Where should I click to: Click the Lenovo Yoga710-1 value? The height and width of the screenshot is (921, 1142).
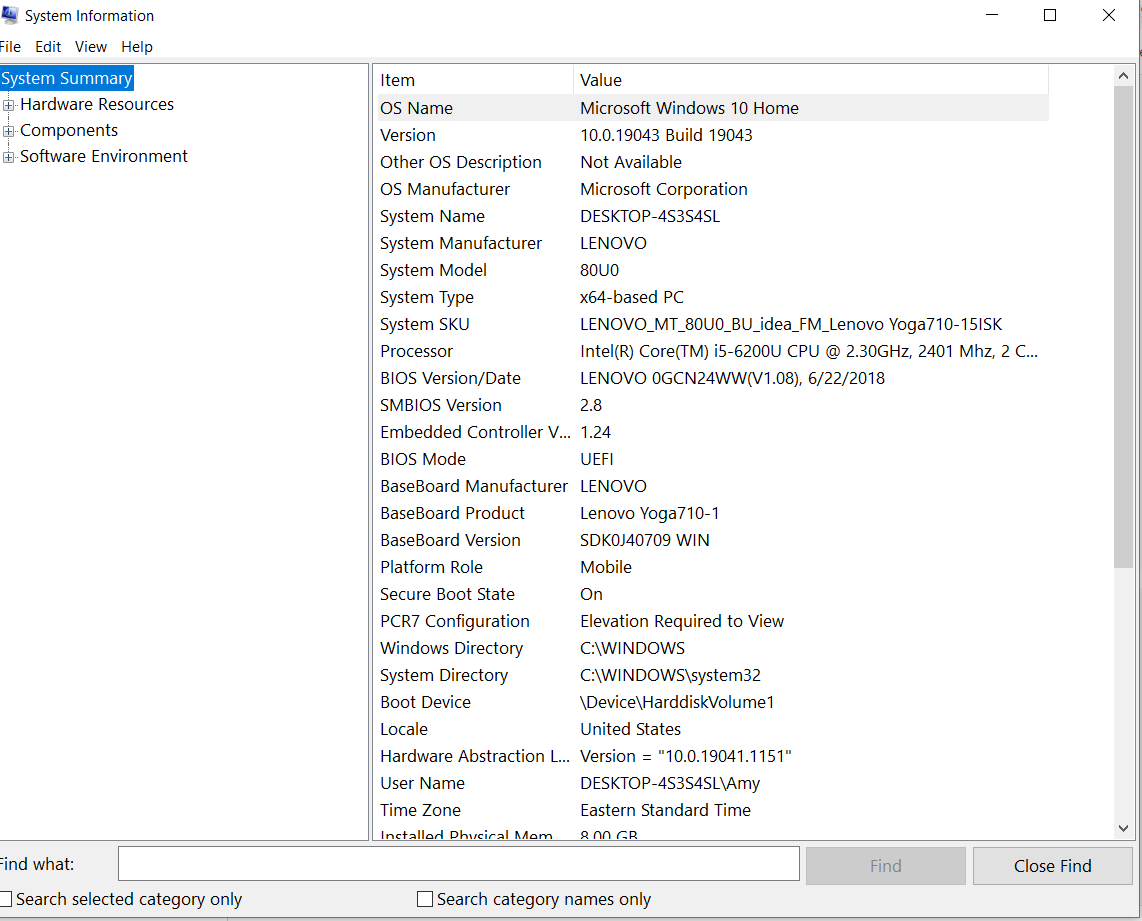[650, 513]
